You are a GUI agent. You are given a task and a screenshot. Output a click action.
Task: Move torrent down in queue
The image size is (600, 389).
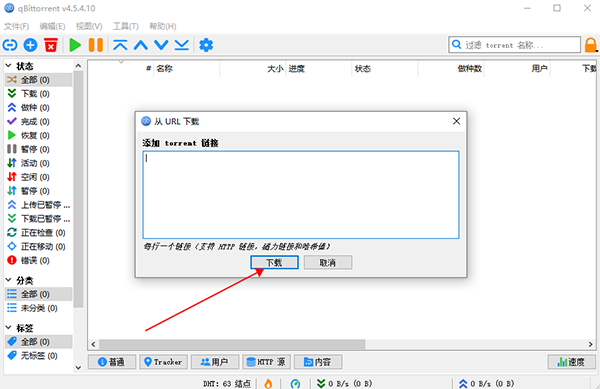[x=161, y=45]
